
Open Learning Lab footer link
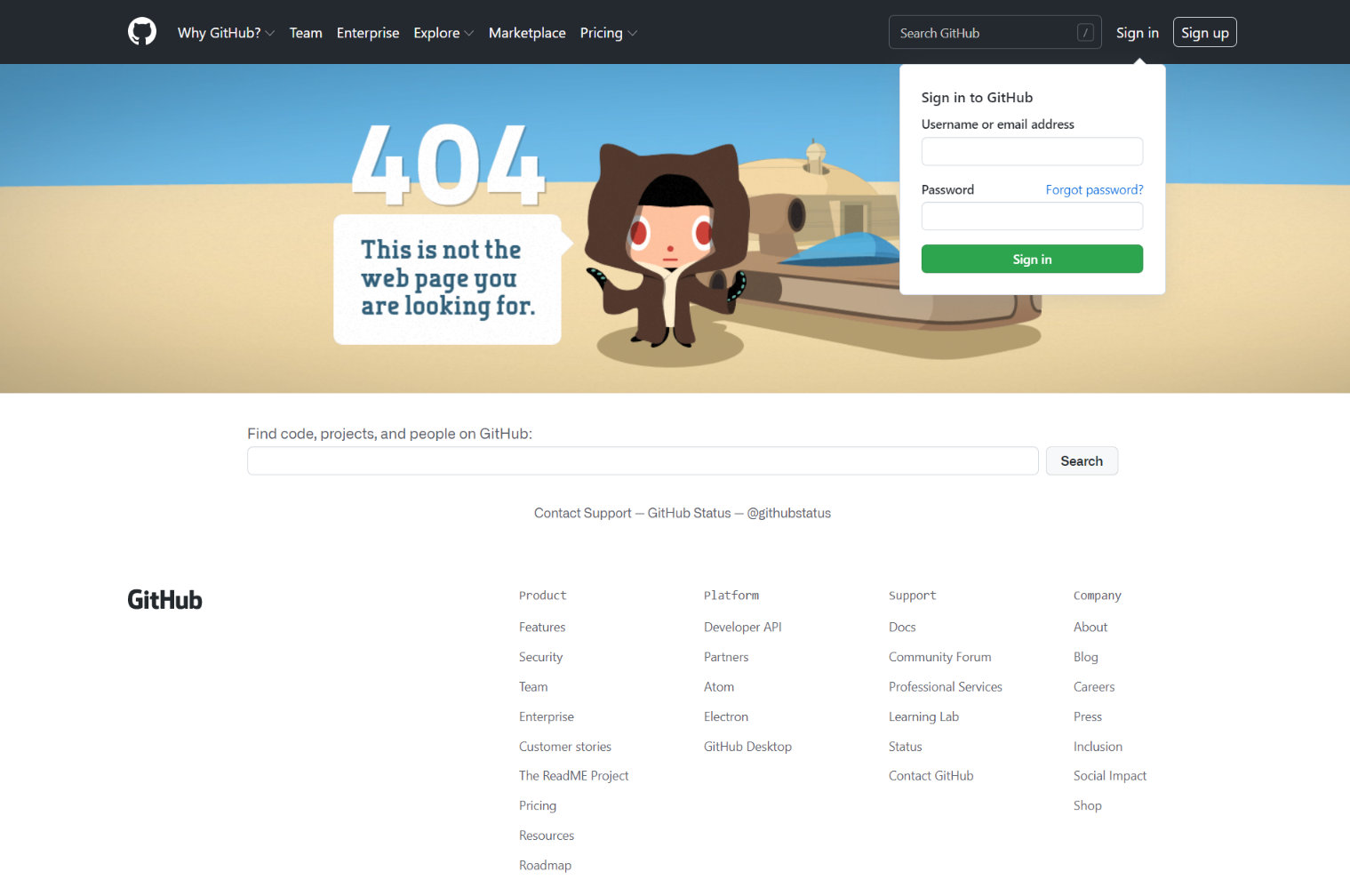(x=923, y=716)
